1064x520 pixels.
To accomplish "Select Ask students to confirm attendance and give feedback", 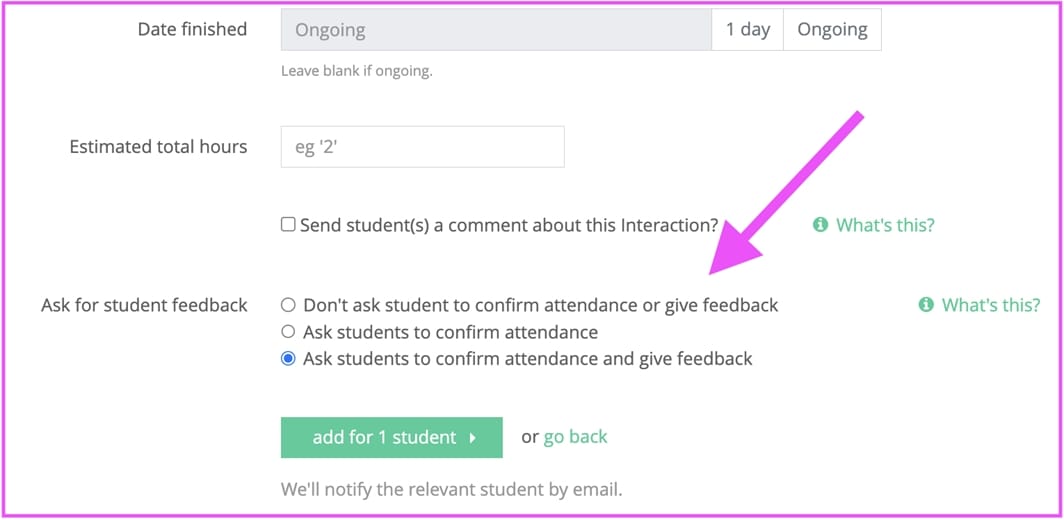I will 288,358.
